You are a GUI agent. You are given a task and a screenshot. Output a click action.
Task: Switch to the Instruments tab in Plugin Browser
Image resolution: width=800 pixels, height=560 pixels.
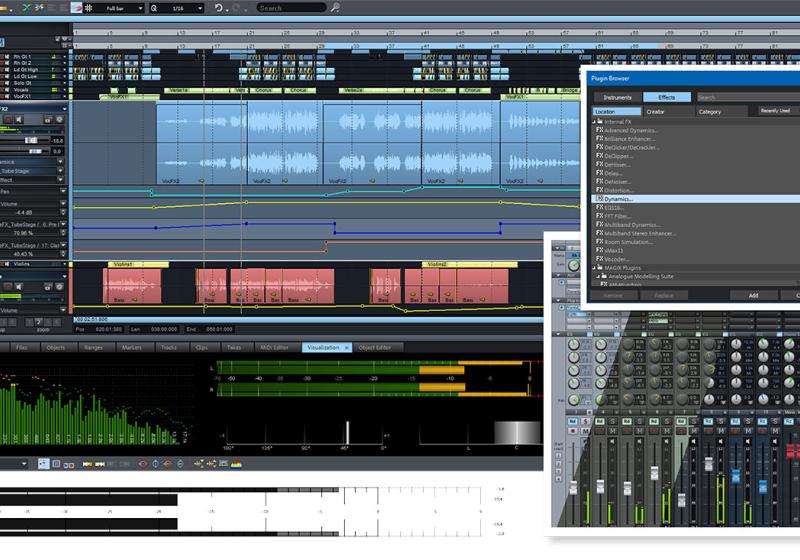click(x=618, y=97)
